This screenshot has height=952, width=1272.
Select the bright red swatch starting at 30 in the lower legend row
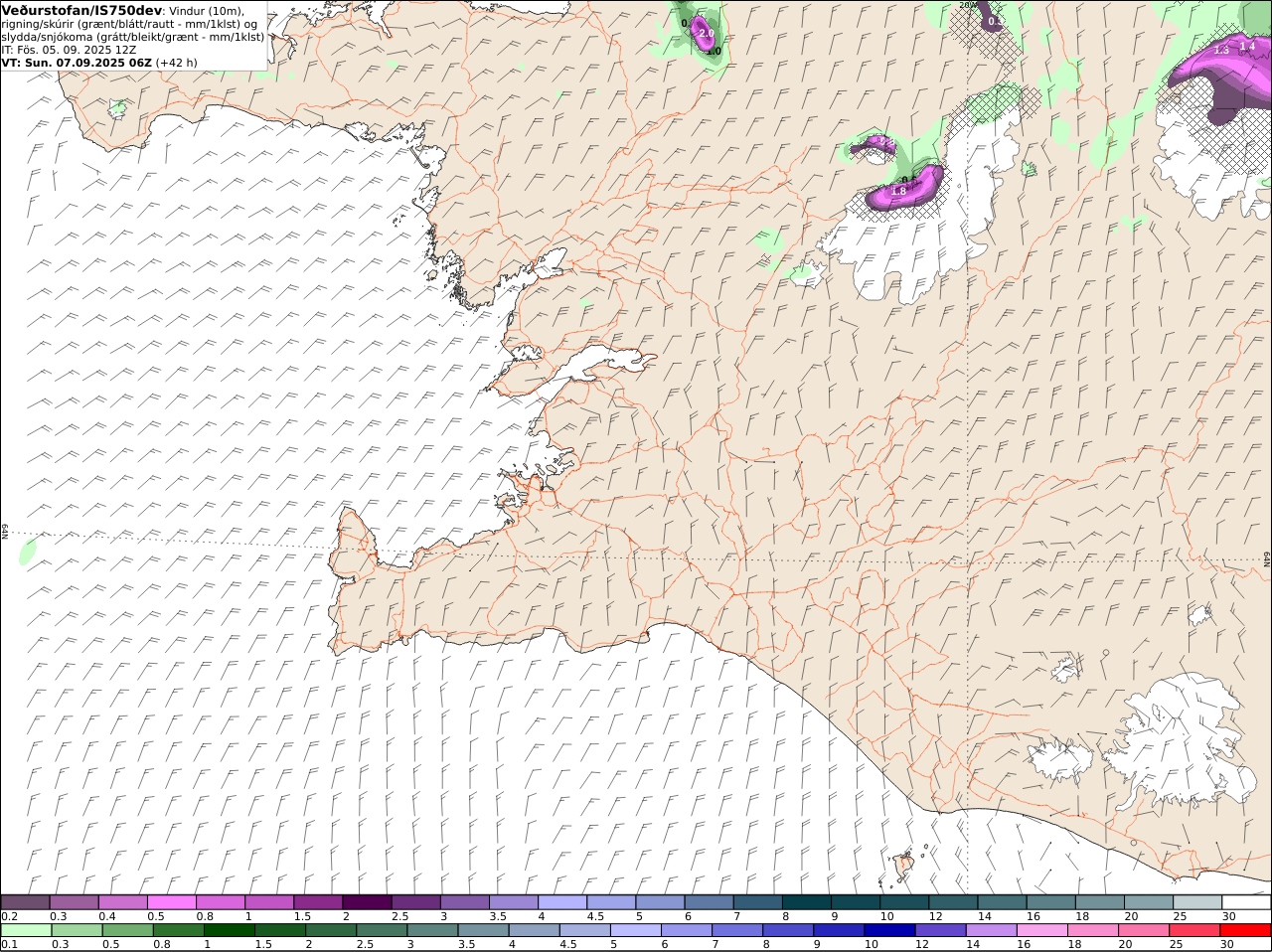[x=1245, y=930]
